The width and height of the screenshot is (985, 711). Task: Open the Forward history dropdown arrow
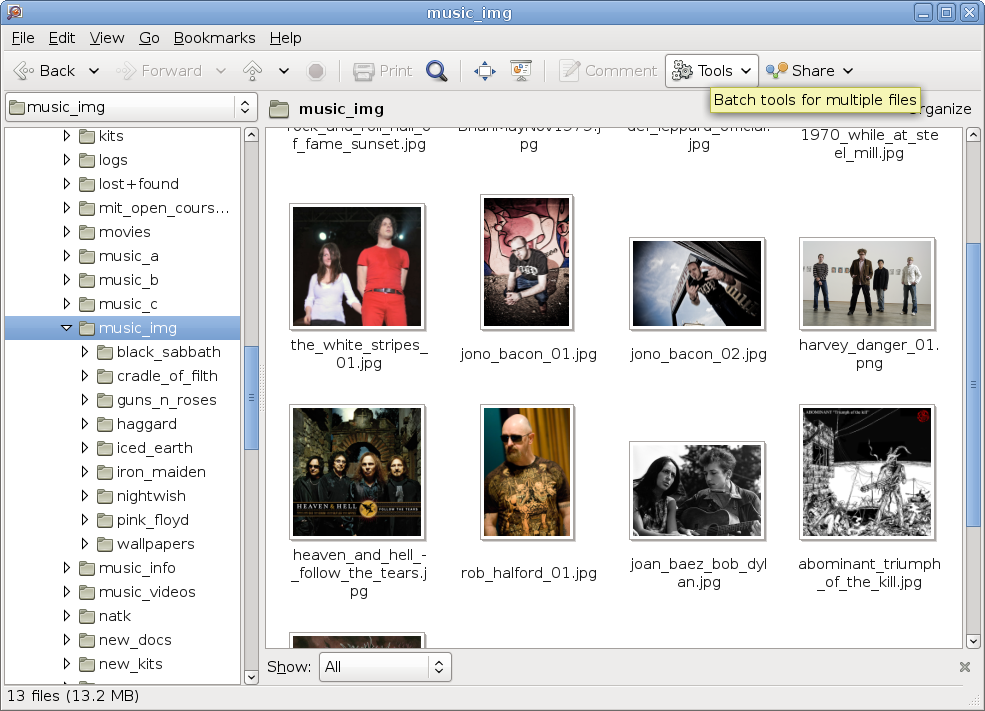click(220, 71)
